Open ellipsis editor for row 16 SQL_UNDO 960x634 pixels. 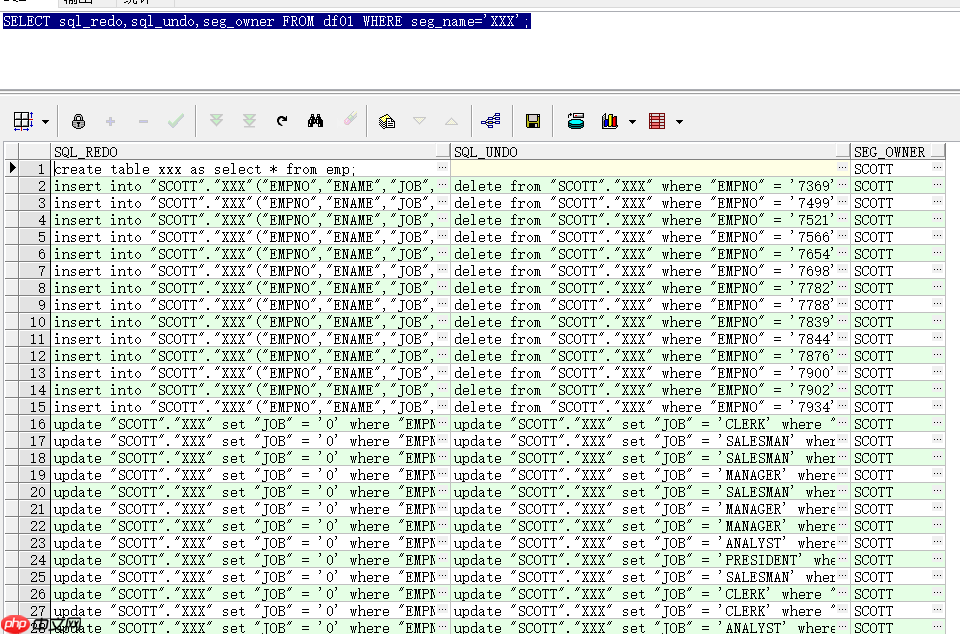[842, 423]
